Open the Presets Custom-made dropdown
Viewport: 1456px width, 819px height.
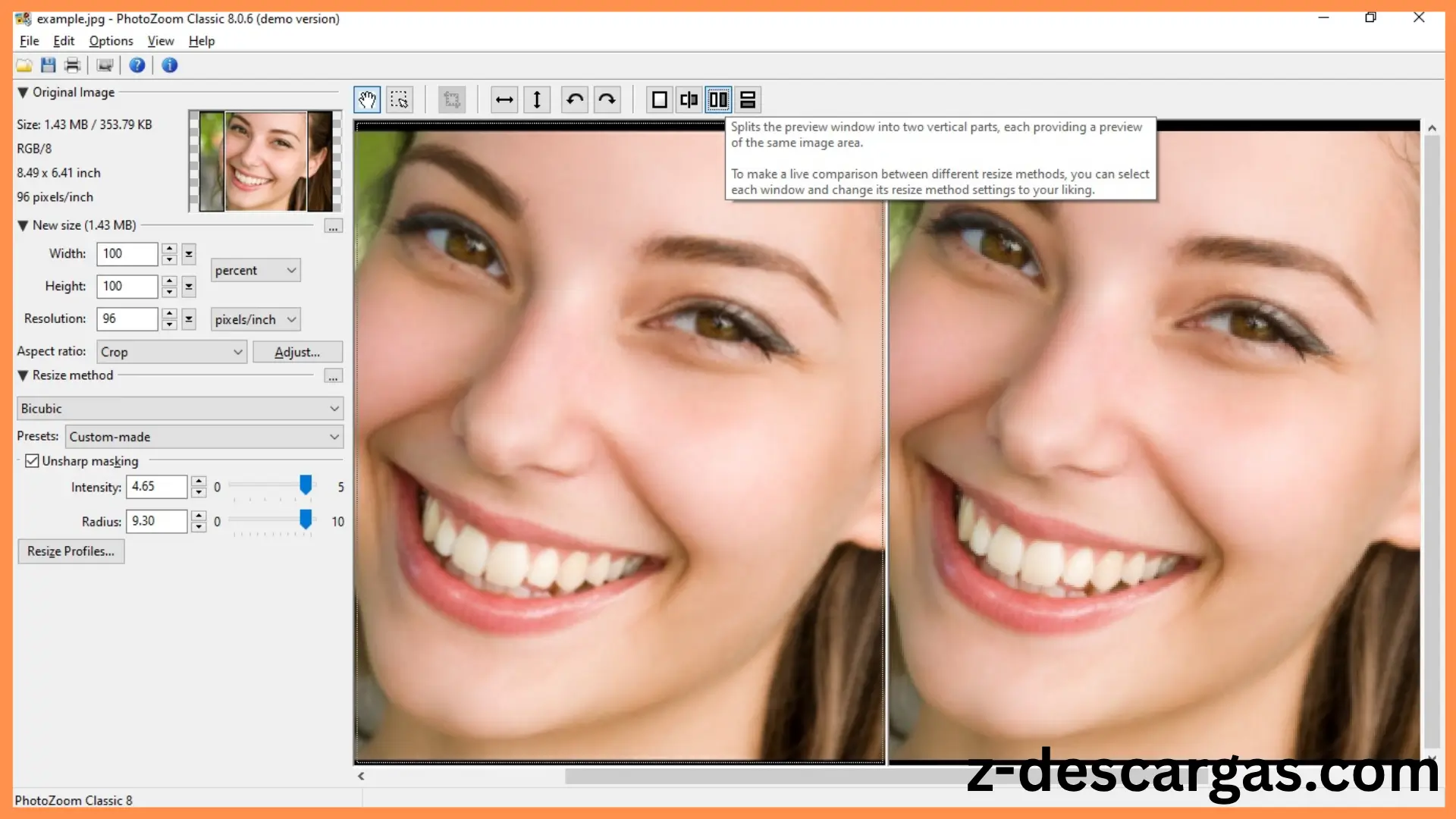[x=205, y=437]
